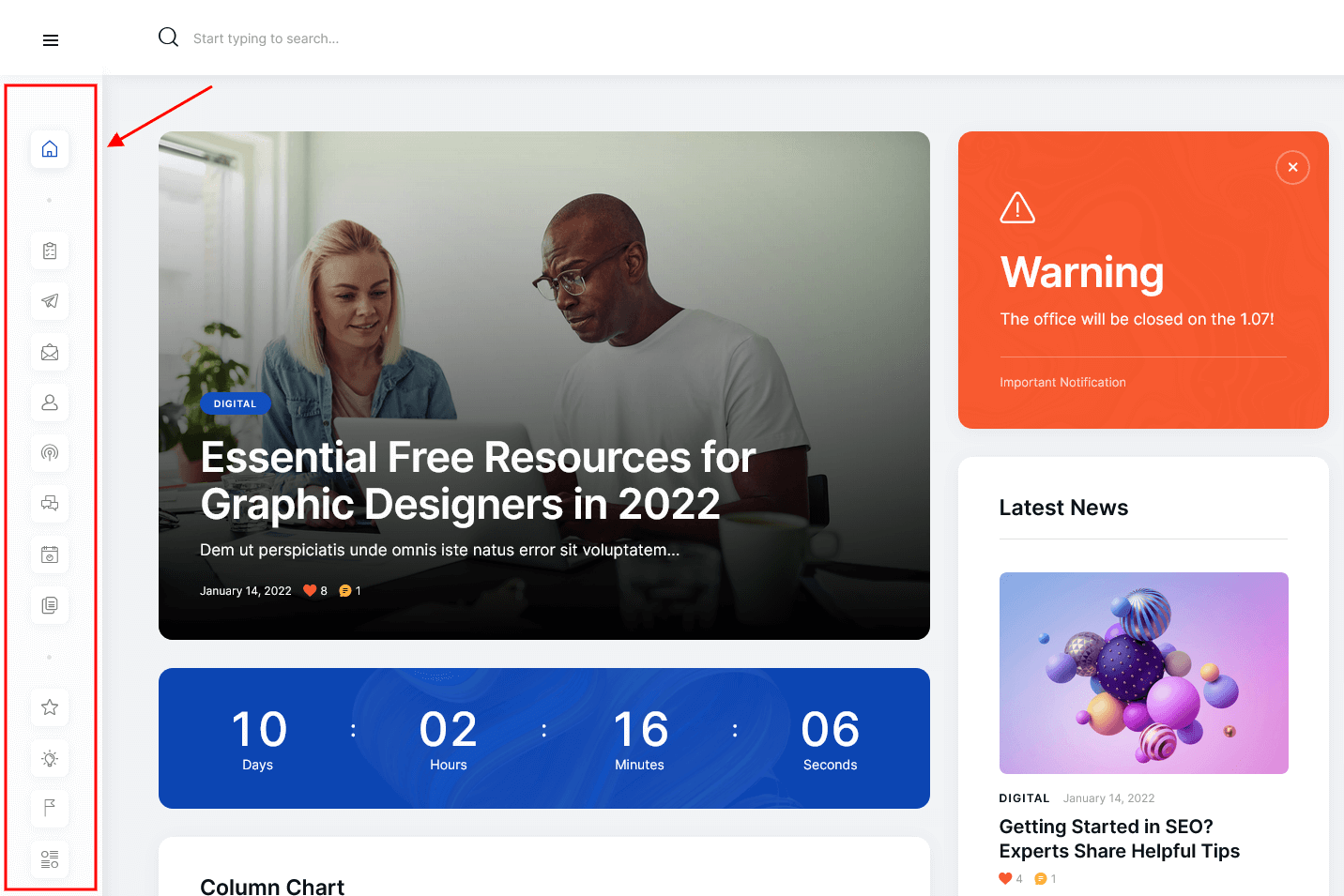The image size is (1344, 896).
Task: Click Important Notification text
Action: [x=1062, y=383]
